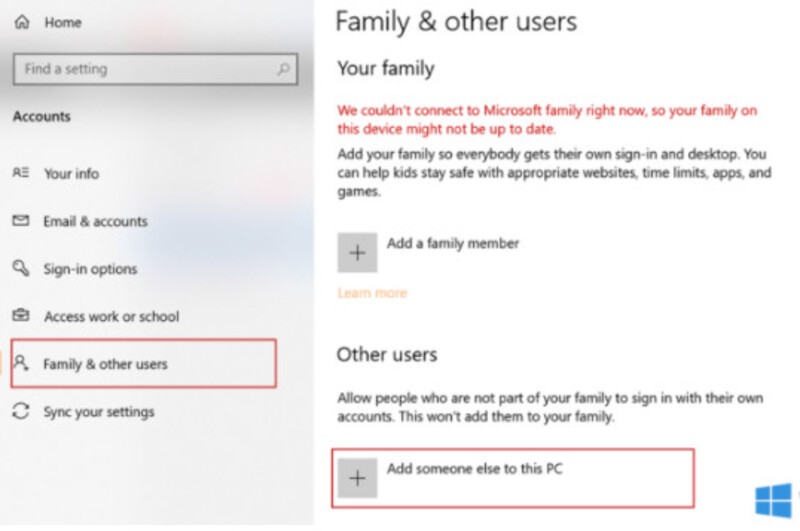The image size is (800, 531).
Task: Click the Email & accounts envelope icon
Action: point(21,220)
